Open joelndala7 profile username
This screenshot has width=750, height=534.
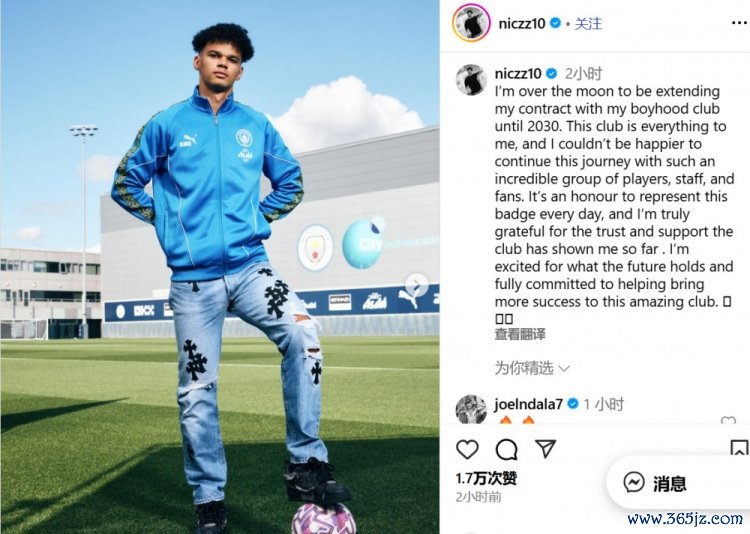tap(529, 404)
